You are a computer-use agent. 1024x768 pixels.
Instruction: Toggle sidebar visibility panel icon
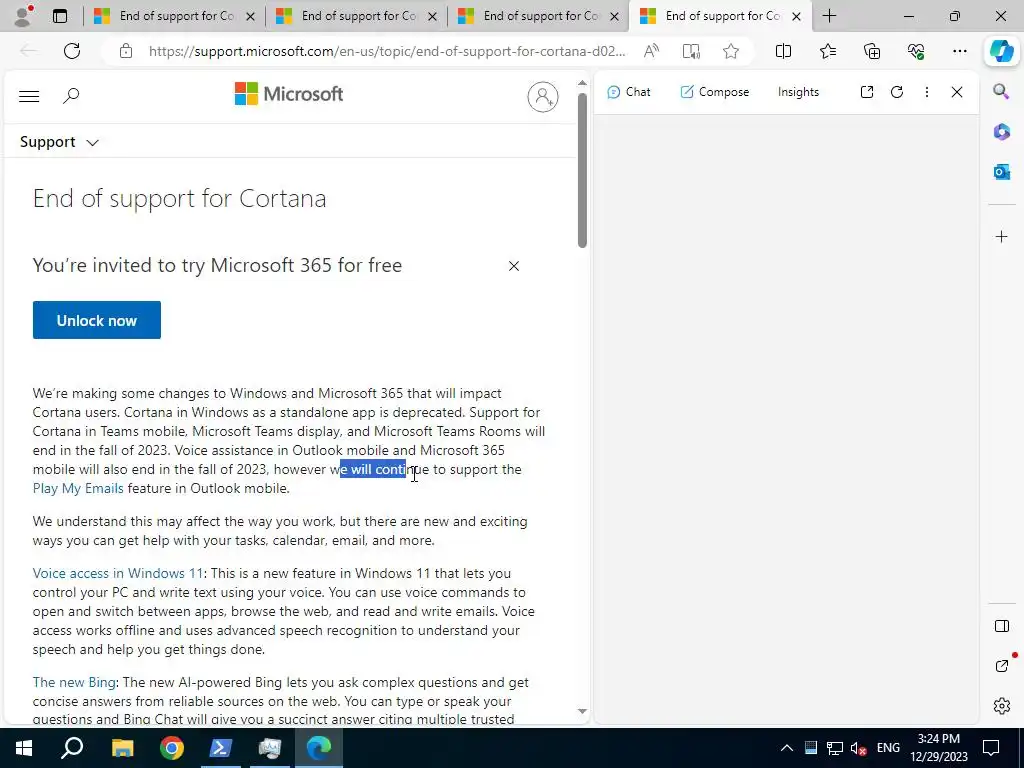(1002, 626)
